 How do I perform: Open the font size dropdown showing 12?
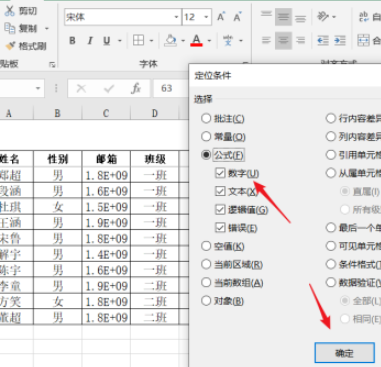(206, 17)
